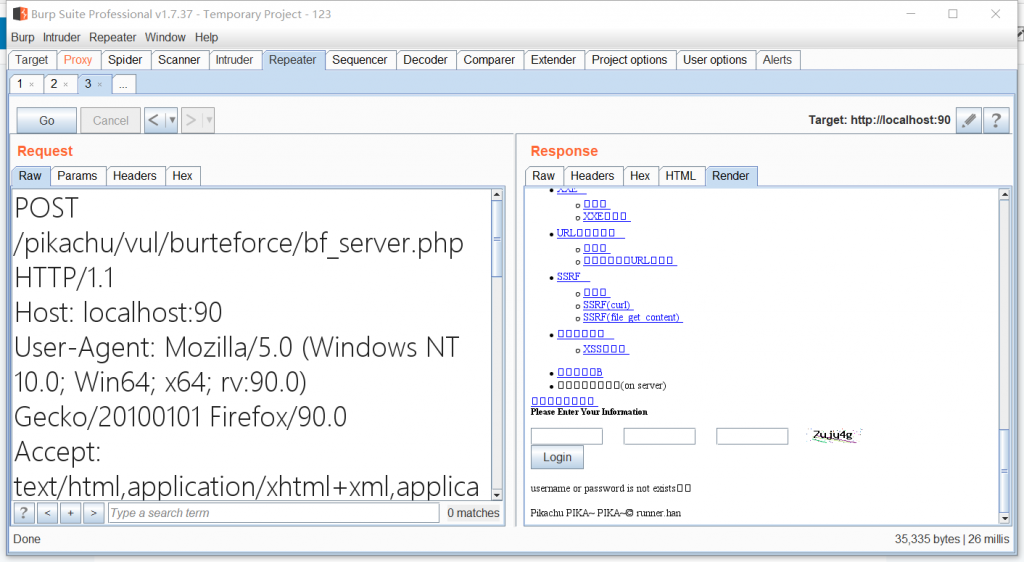Image resolution: width=1024 pixels, height=562 pixels.
Task: Focus the Type a search term field
Action: (272, 513)
